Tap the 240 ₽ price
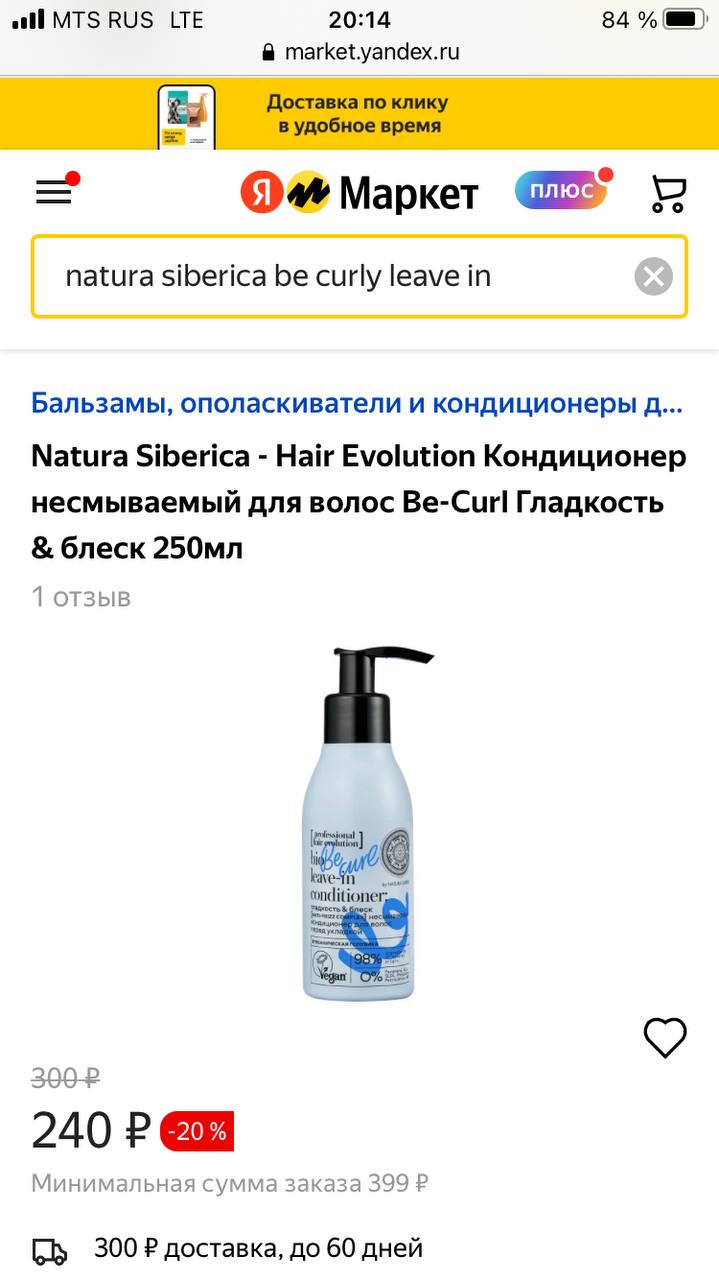The width and height of the screenshot is (719, 1280). coord(90,1131)
